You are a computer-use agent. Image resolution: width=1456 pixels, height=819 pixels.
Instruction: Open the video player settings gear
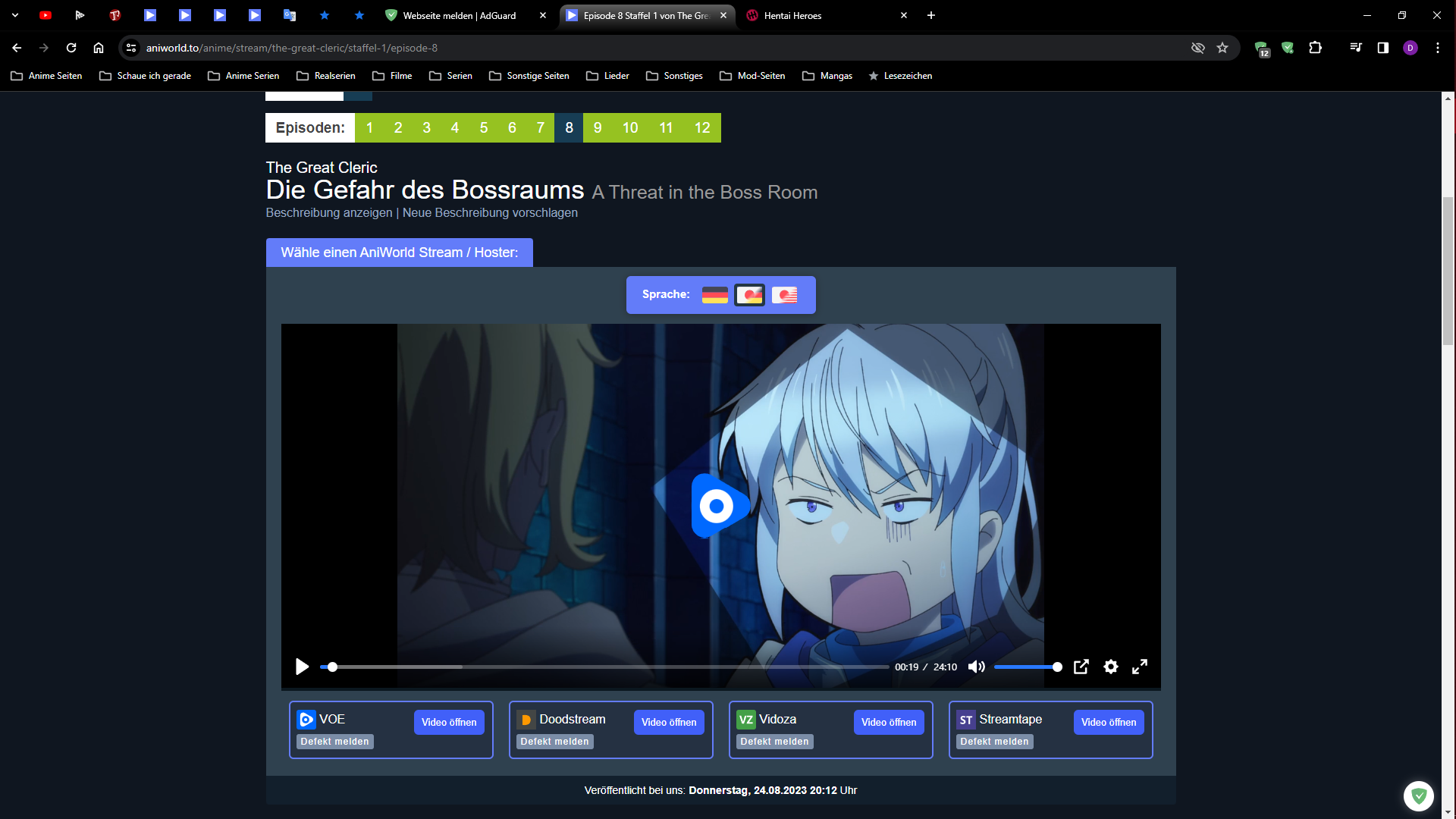tap(1110, 667)
